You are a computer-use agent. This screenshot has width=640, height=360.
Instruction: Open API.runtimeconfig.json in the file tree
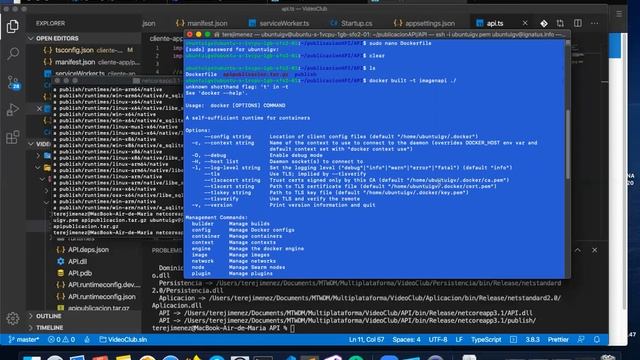102,297
